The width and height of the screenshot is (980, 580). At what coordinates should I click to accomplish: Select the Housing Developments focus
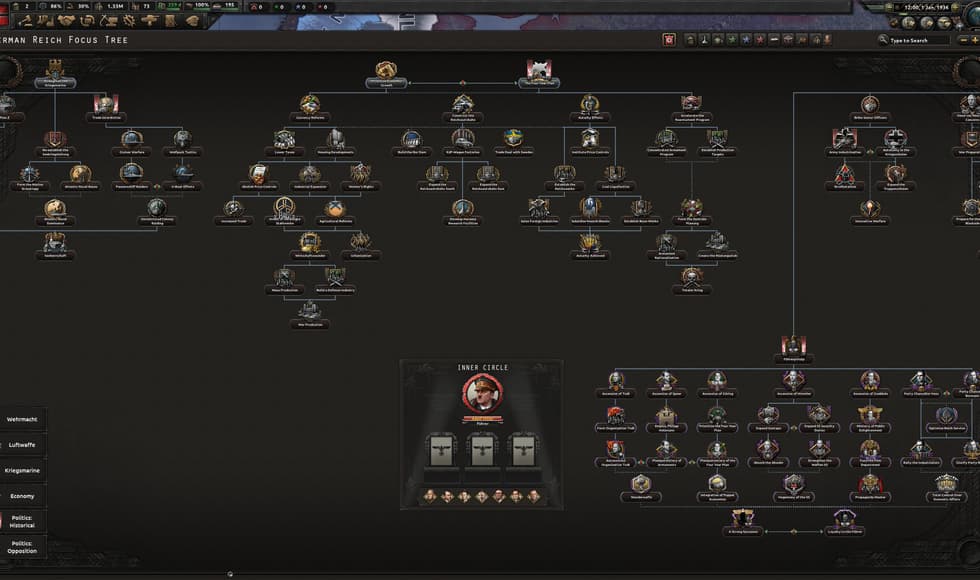[x=336, y=143]
